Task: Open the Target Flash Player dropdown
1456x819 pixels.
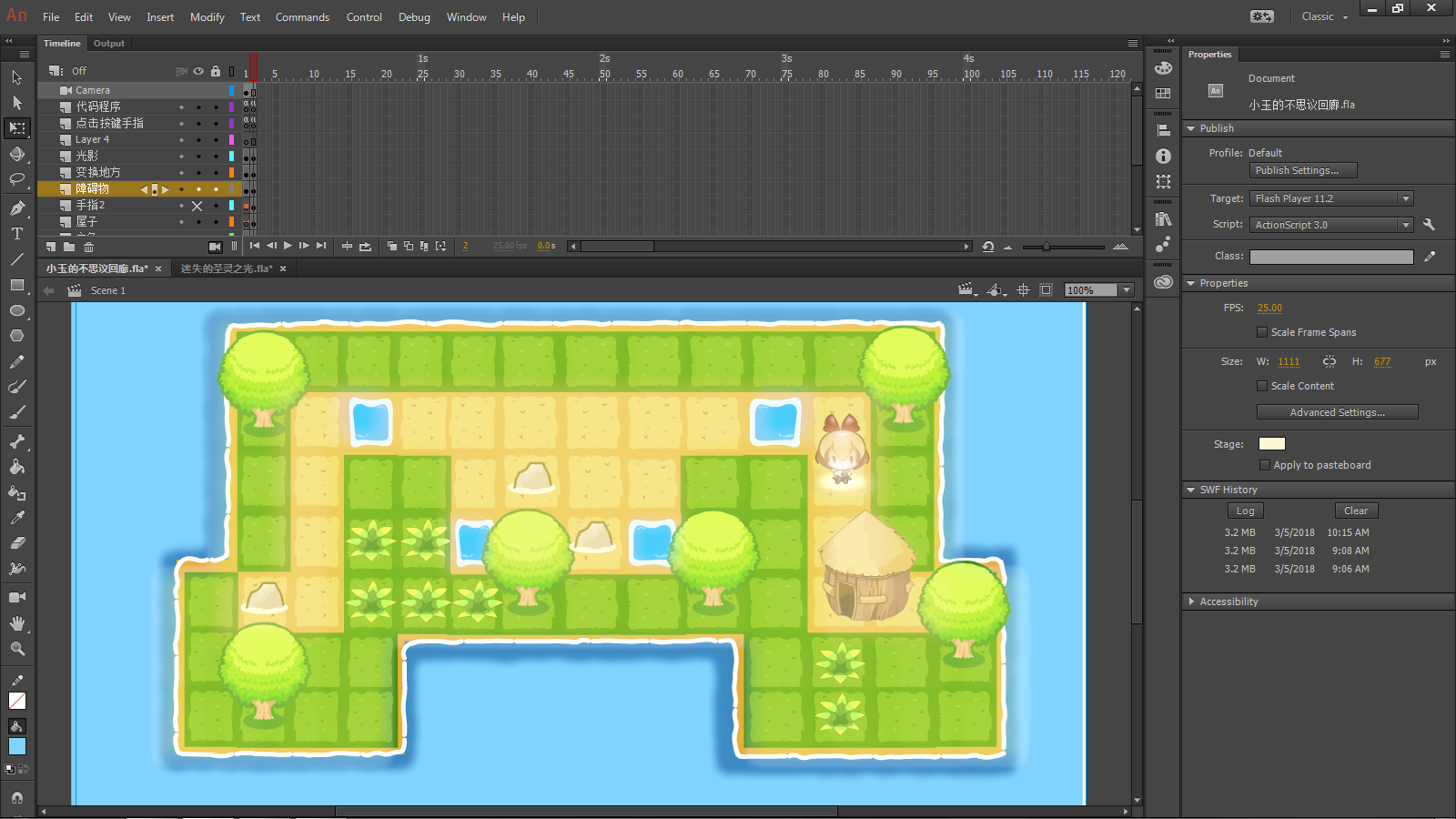Action: click(1331, 198)
